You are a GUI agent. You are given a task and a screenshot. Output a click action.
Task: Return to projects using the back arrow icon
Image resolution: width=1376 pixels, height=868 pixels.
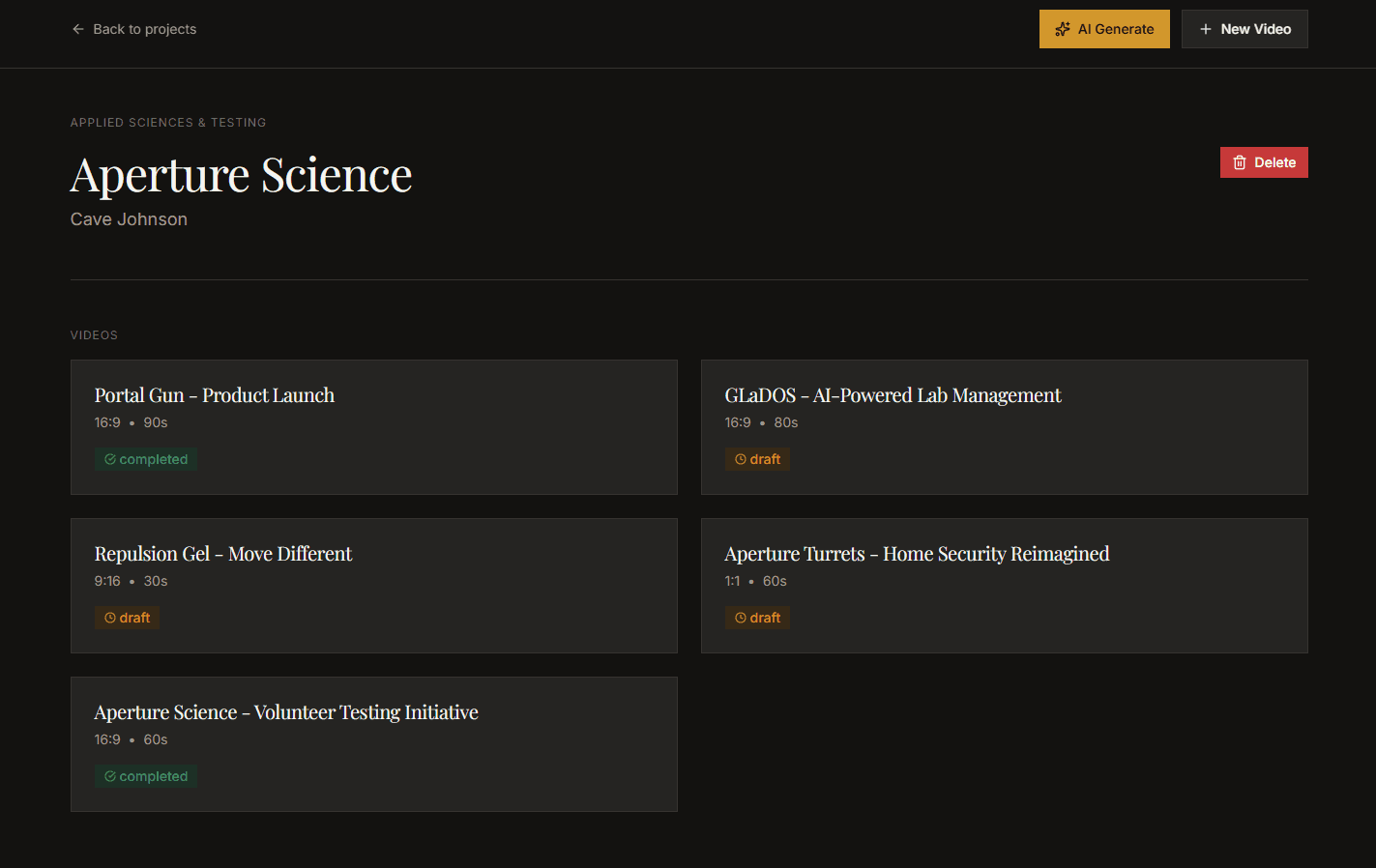click(77, 29)
